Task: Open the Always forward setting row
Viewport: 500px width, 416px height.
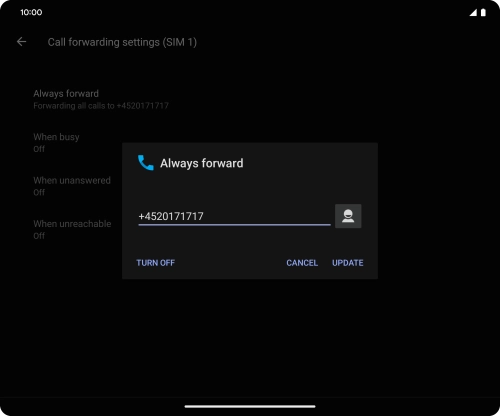Action: [x=101, y=99]
